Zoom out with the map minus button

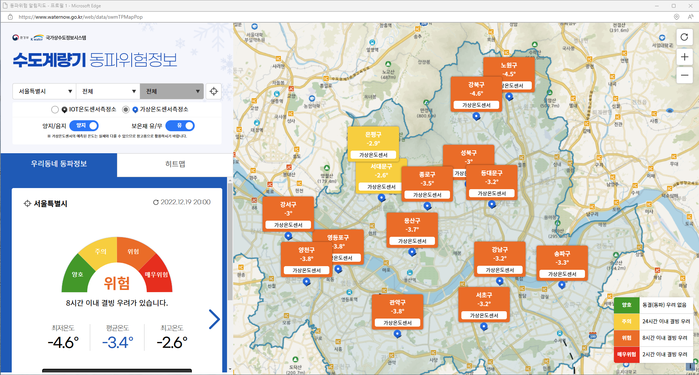click(x=684, y=75)
